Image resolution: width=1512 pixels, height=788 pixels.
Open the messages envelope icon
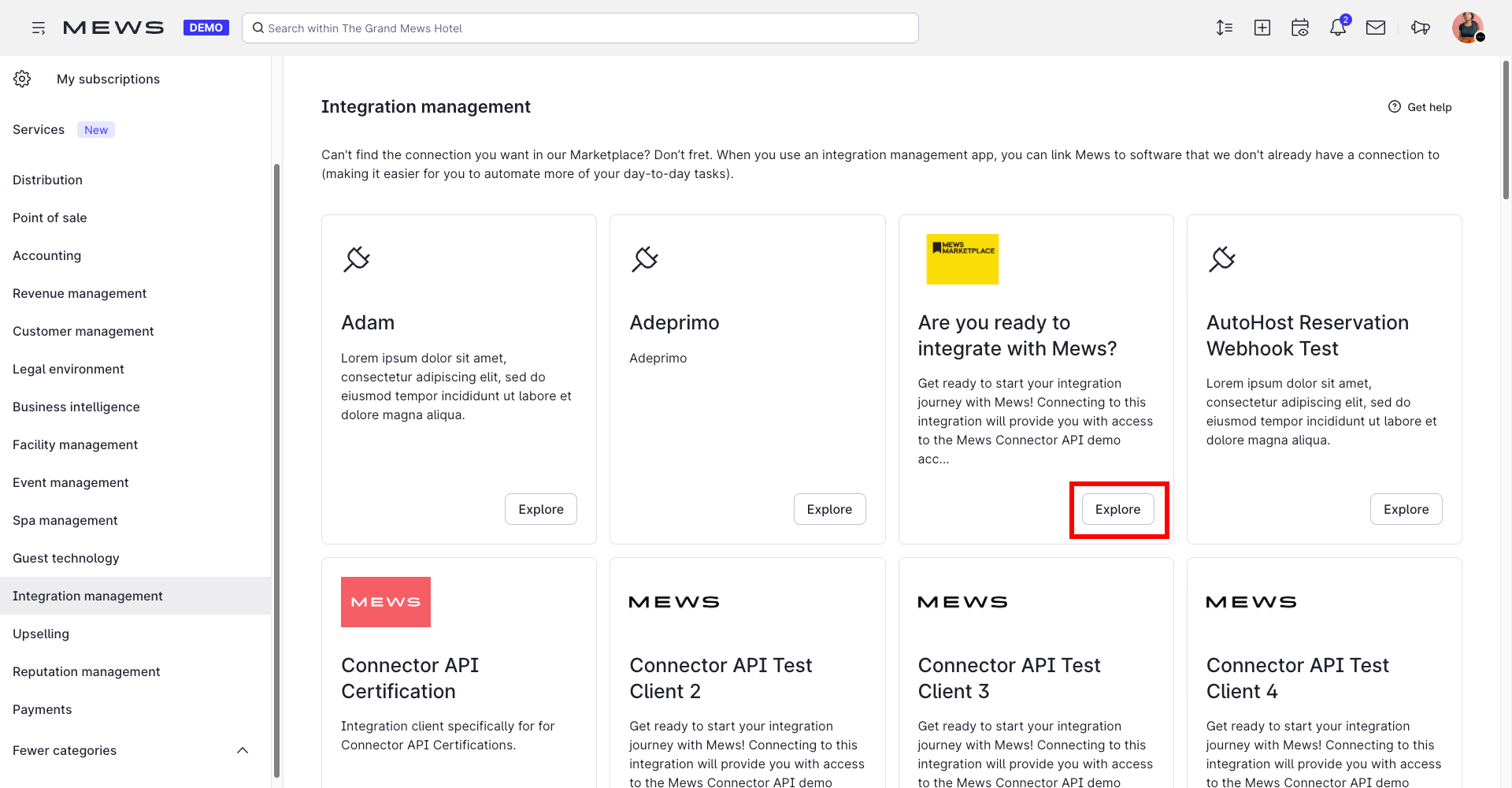click(x=1376, y=27)
